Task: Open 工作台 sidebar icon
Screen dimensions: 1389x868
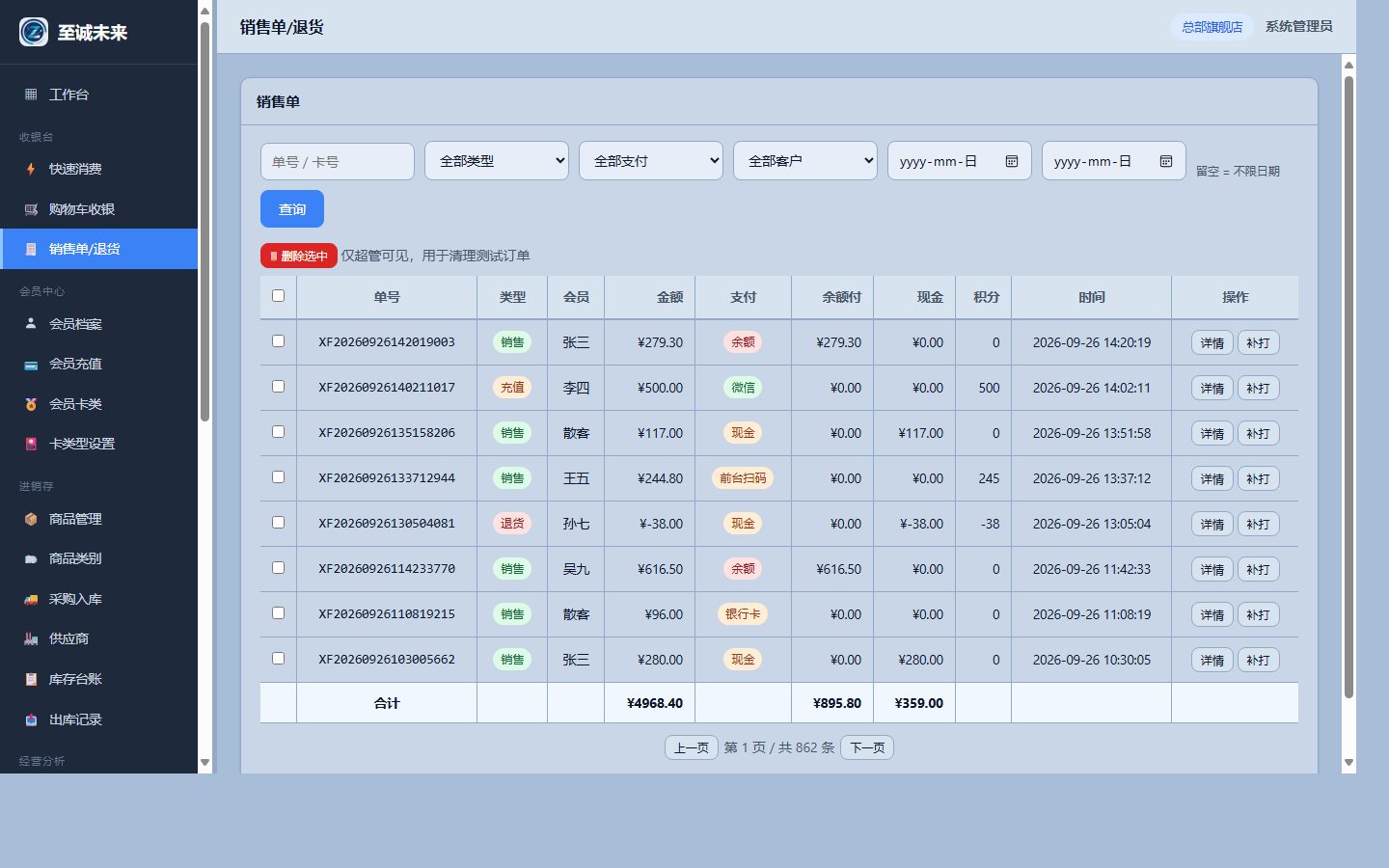Action: pyautogui.click(x=31, y=95)
